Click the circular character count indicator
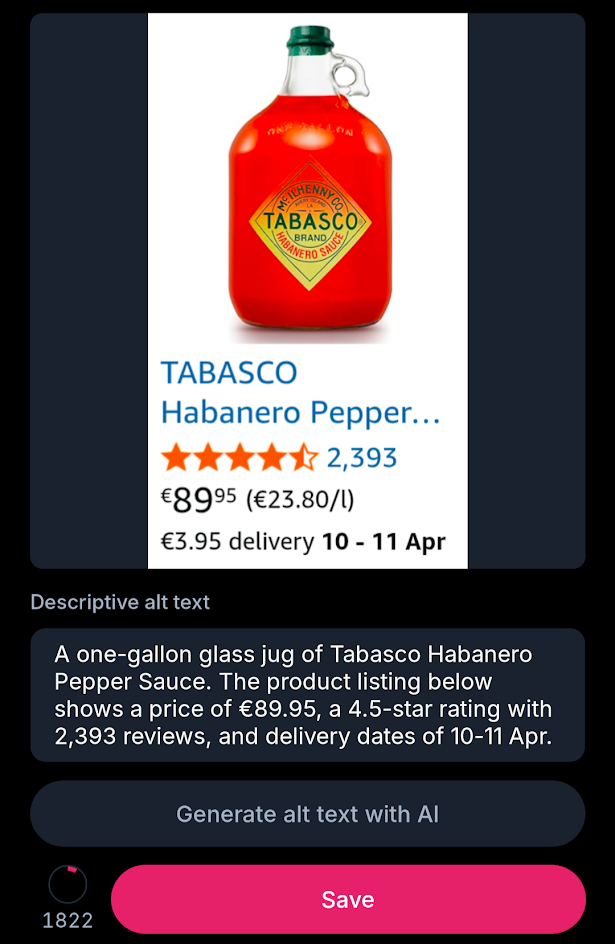 click(x=68, y=884)
